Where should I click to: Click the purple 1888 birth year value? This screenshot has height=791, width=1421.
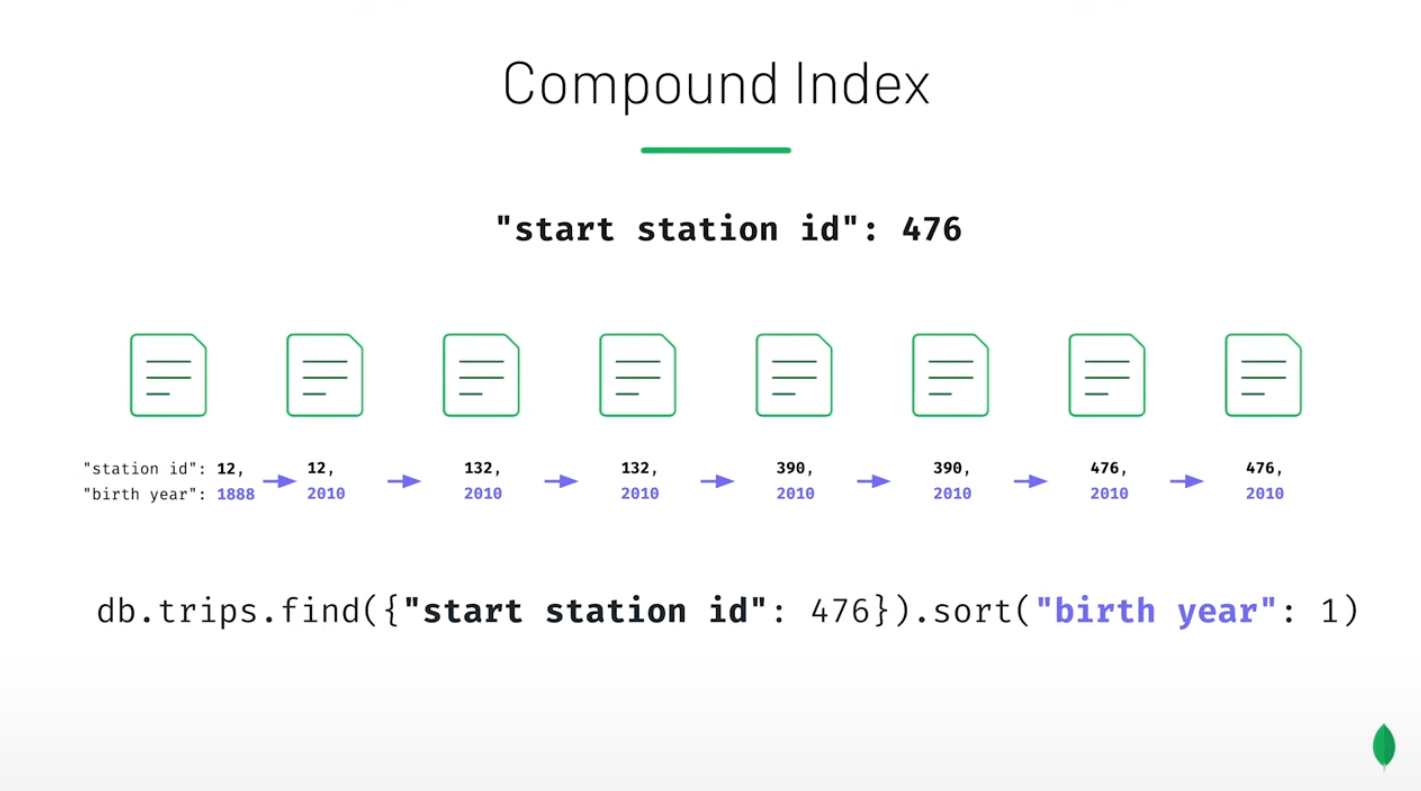click(236, 494)
